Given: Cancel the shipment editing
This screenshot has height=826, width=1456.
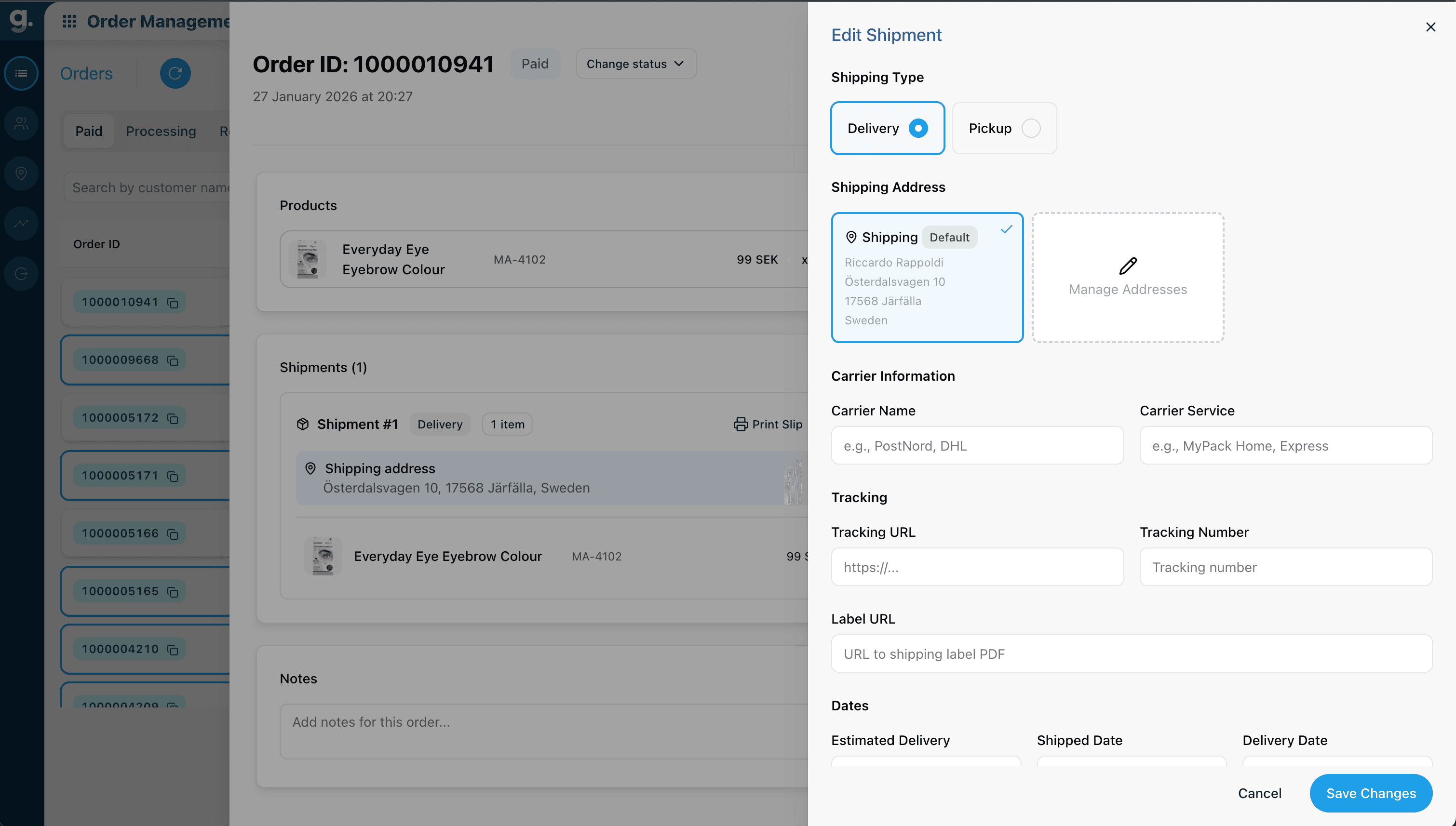Looking at the screenshot, I should [1260, 793].
